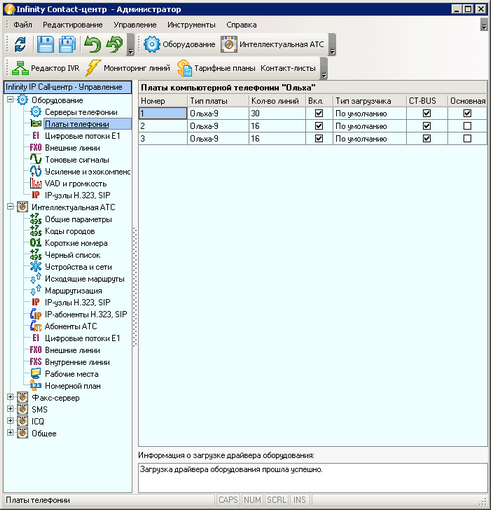Select VAD и громкость chart icon
The height and width of the screenshot is (510, 491).
36,183
